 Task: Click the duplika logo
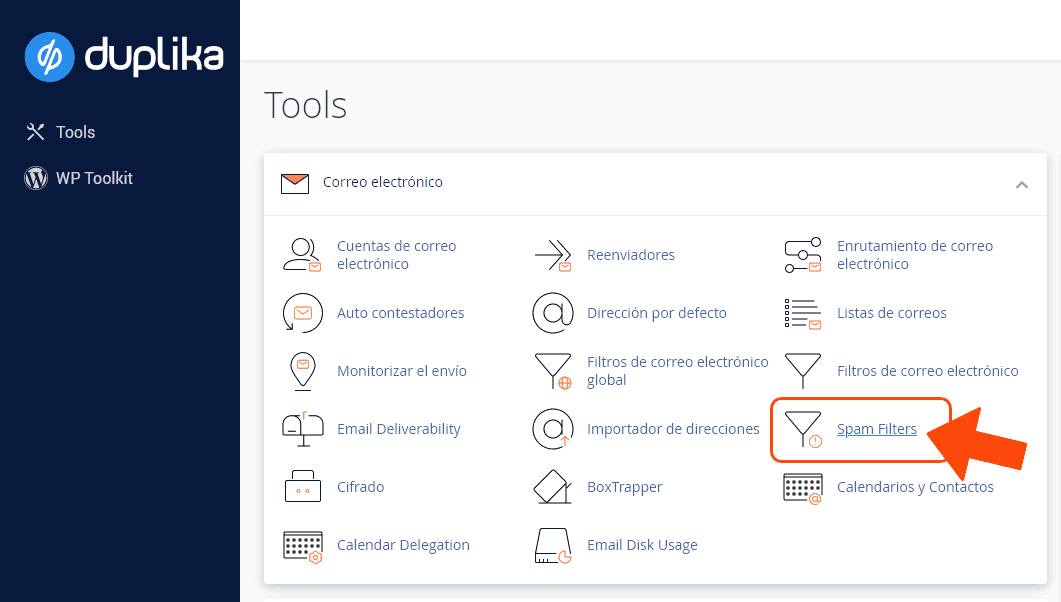pyautogui.click(x=123, y=55)
